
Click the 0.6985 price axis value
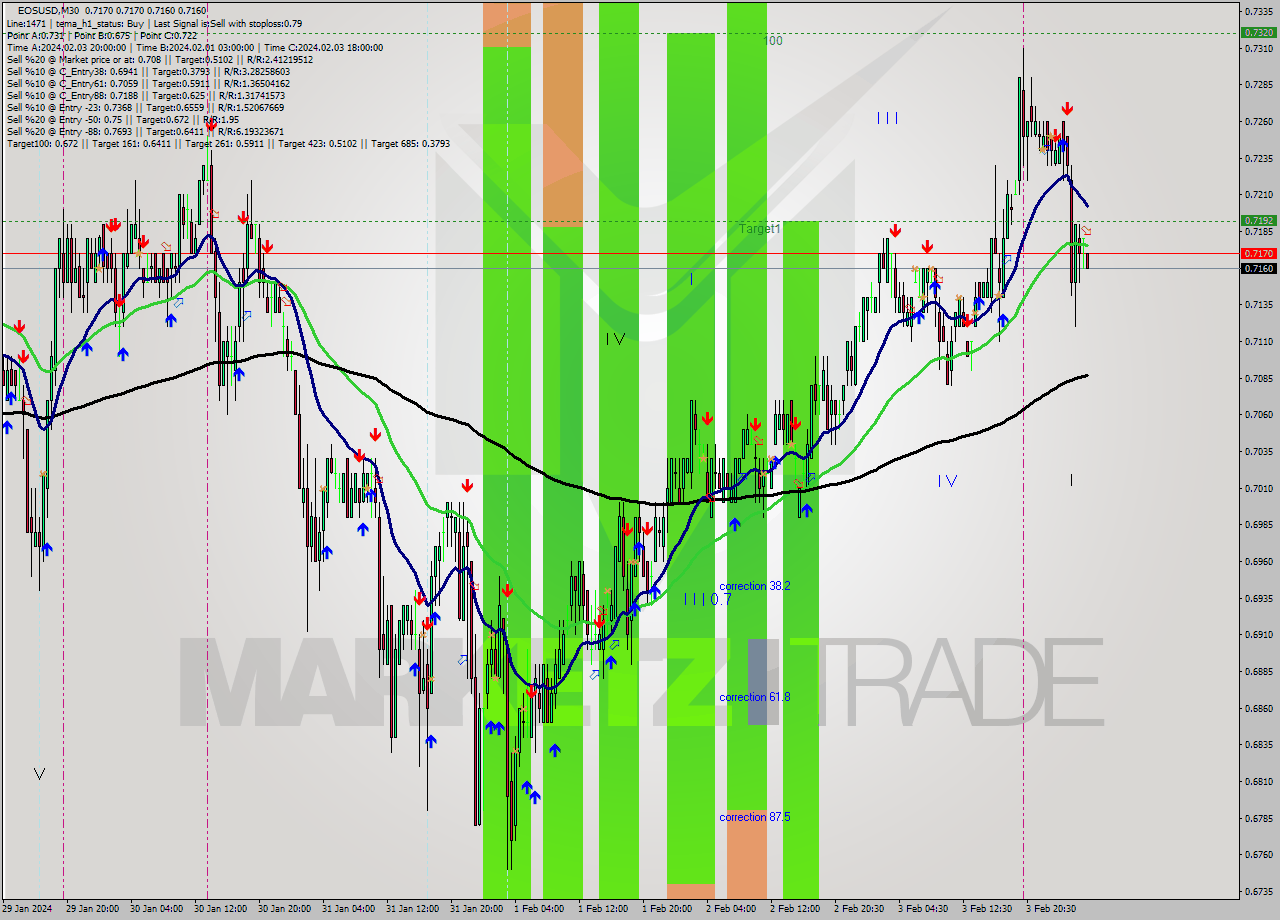1258,524
